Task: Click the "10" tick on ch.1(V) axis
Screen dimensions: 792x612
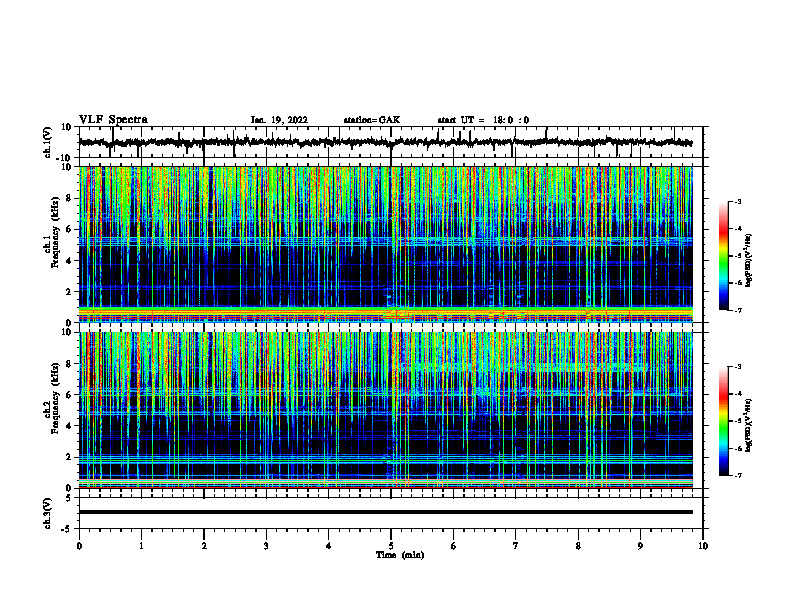Action: 68,127
